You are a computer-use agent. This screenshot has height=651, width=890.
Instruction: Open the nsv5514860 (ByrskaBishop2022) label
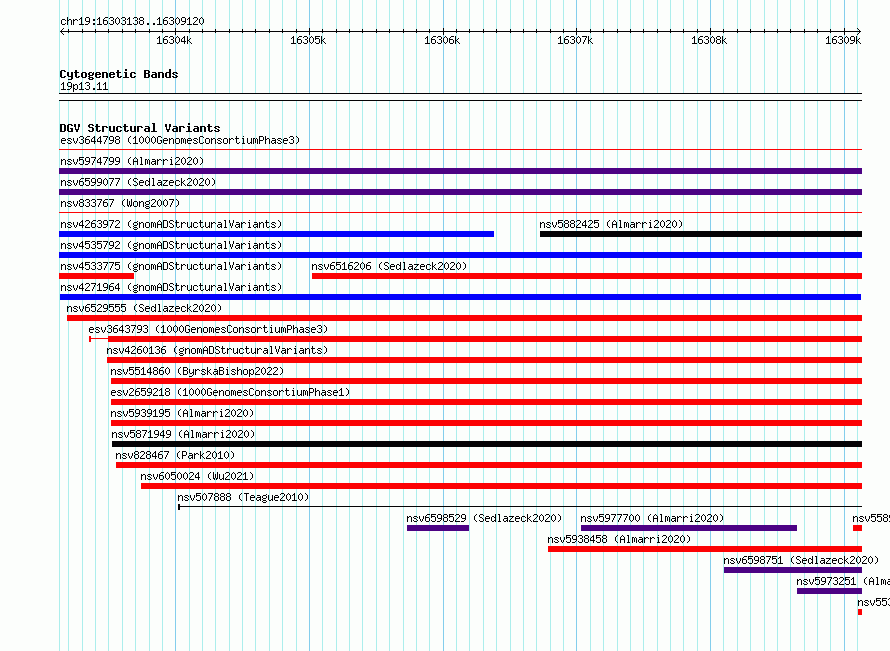click(x=197, y=371)
